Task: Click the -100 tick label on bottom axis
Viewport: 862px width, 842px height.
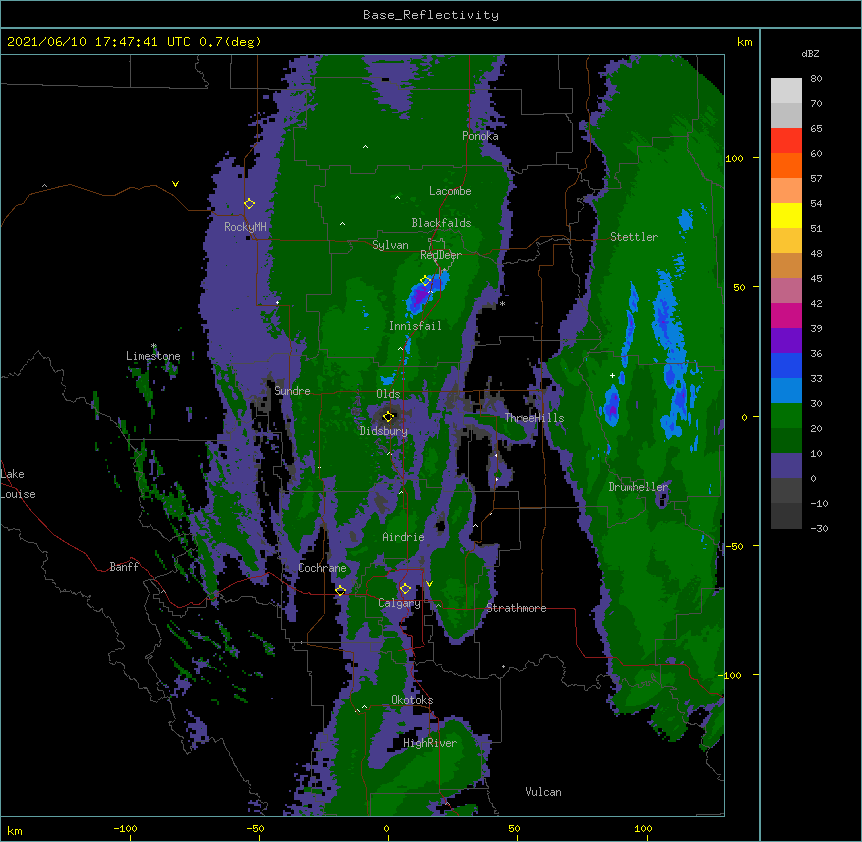Action: point(125,829)
